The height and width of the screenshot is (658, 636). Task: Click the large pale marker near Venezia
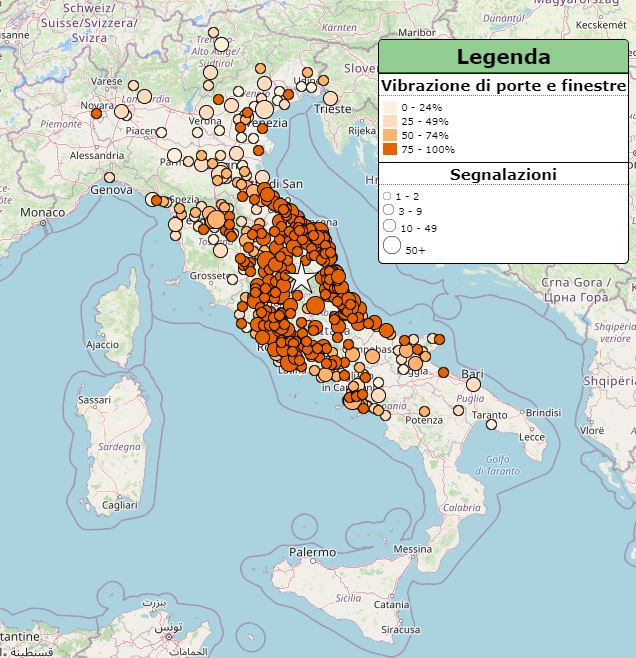coord(264,109)
